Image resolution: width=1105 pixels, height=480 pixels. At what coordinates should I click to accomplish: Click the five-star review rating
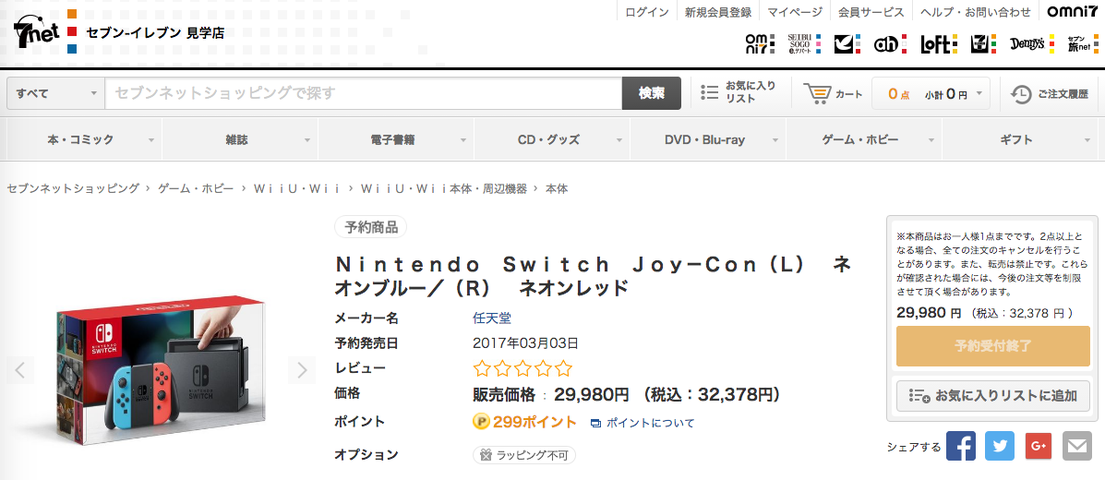coord(522,368)
